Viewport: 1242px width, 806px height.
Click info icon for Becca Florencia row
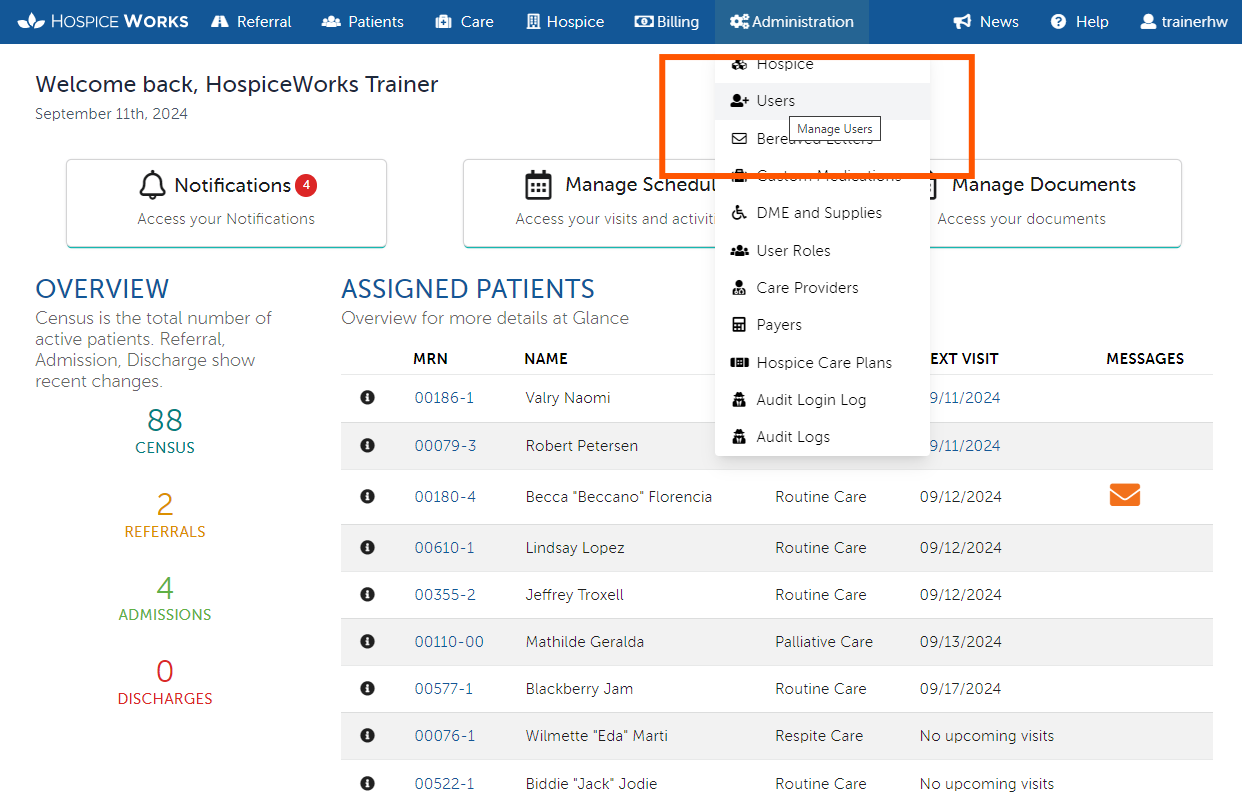point(367,497)
